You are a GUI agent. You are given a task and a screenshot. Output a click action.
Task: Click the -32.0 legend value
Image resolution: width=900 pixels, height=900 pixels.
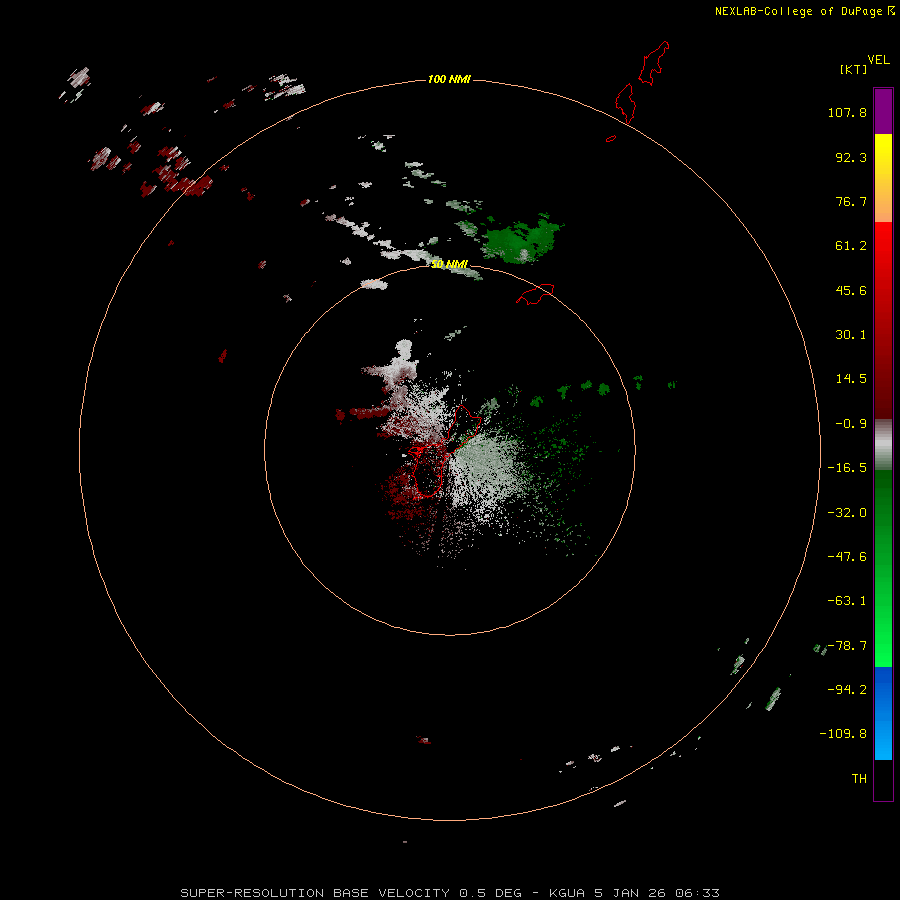pyautogui.click(x=847, y=513)
